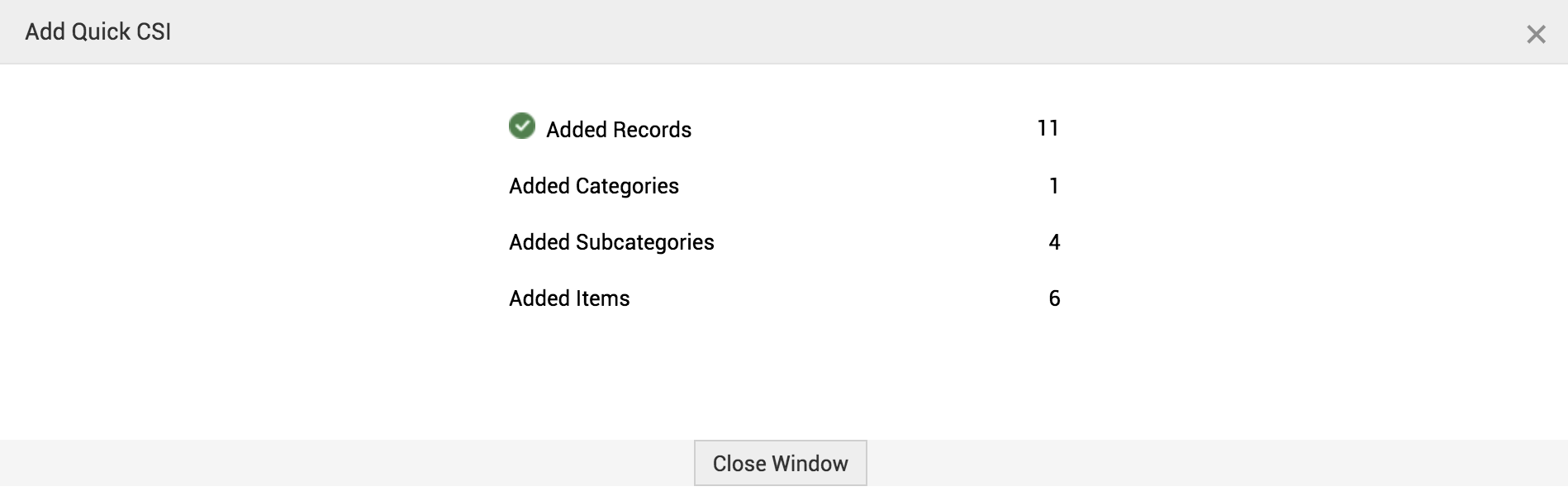Click the word Quick in the dialog title
1568x496 pixels.
coord(101,31)
